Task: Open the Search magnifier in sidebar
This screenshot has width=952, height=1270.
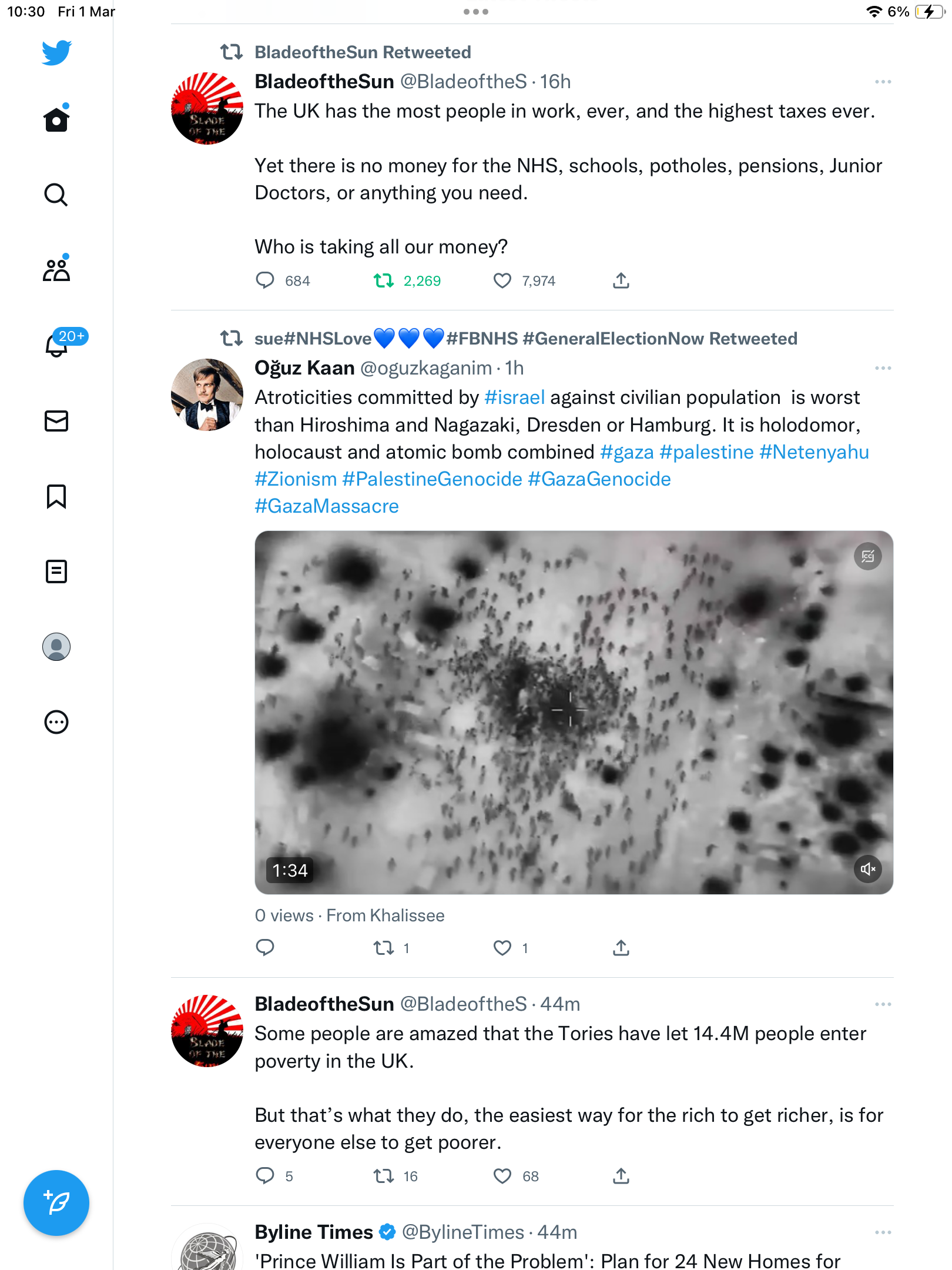Action: (56, 195)
